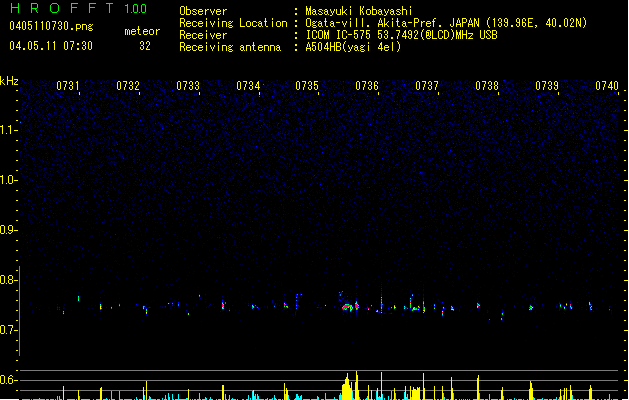629x400 pixels.
Task: Click the 0735 time marker
Action: click(x=307, y=86)
